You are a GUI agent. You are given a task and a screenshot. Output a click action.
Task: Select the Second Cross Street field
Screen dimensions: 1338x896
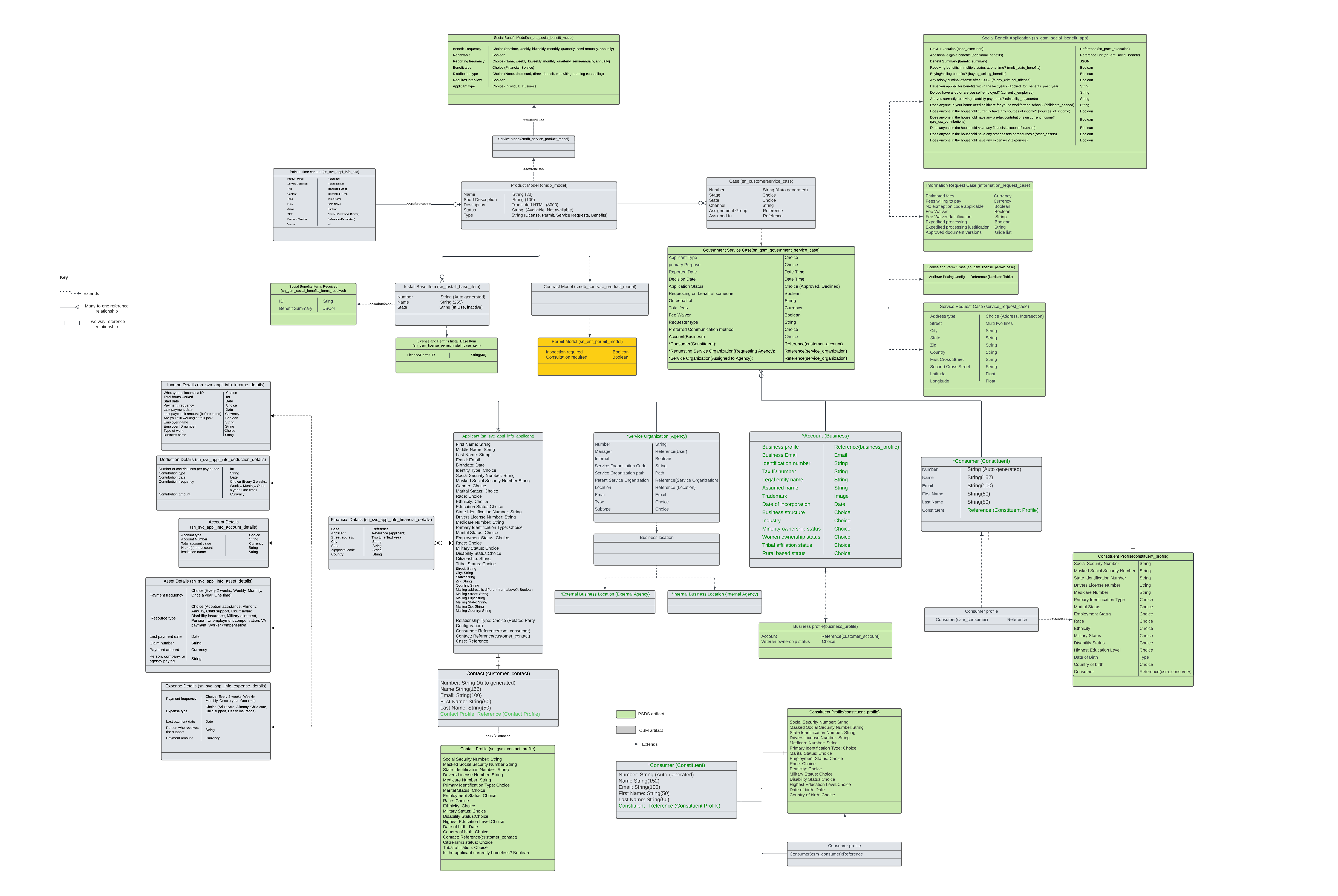click(950, 367)
